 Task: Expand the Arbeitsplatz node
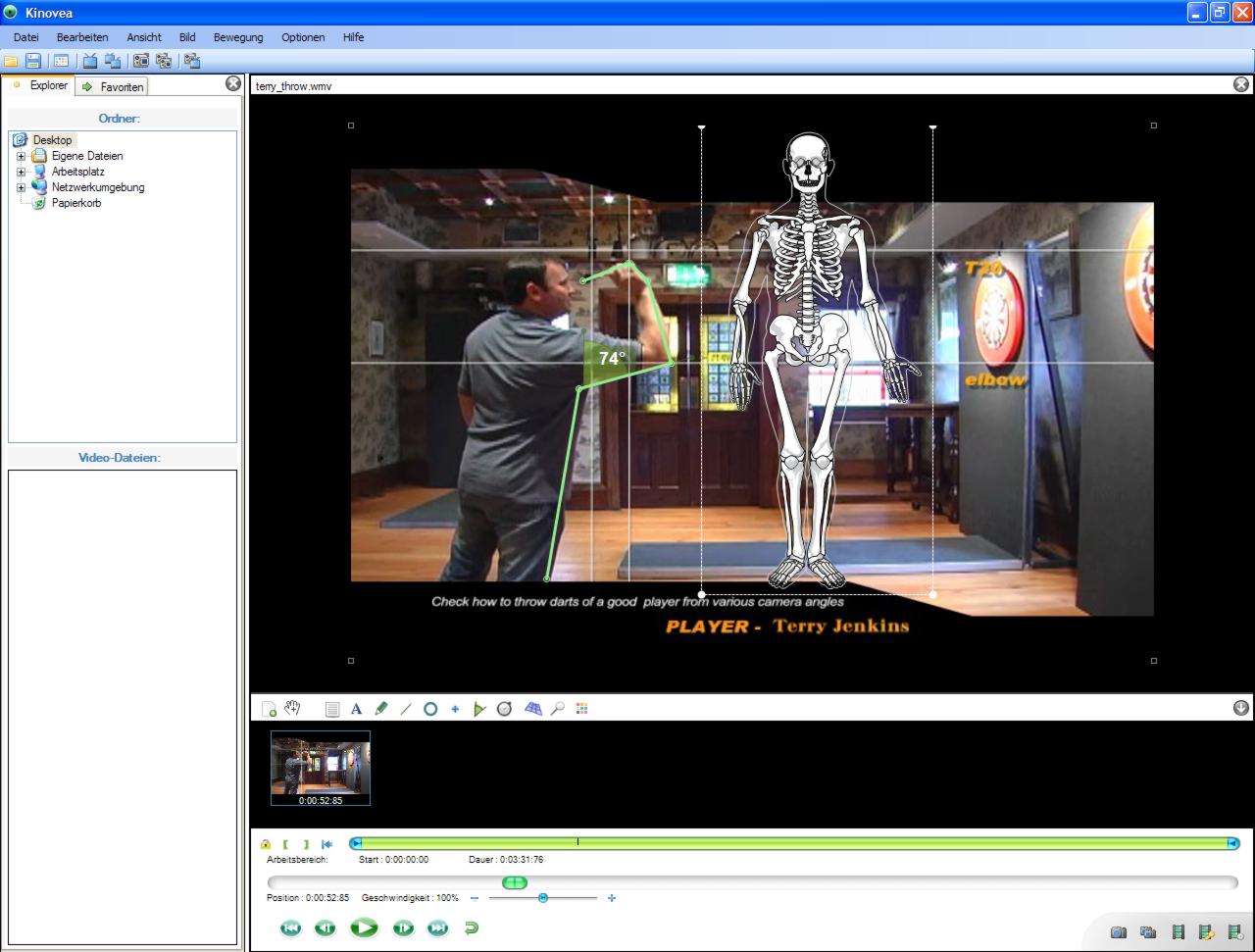tap(21, 172)
